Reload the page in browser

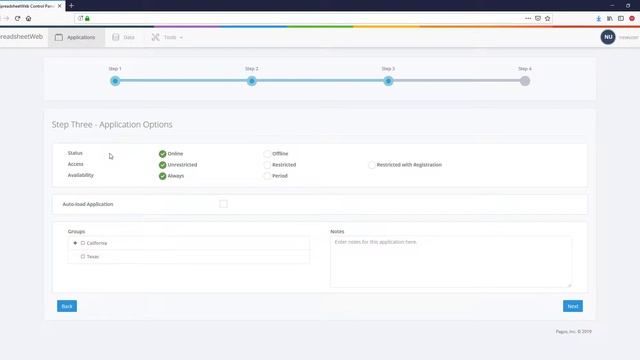(x=17, y=18)
